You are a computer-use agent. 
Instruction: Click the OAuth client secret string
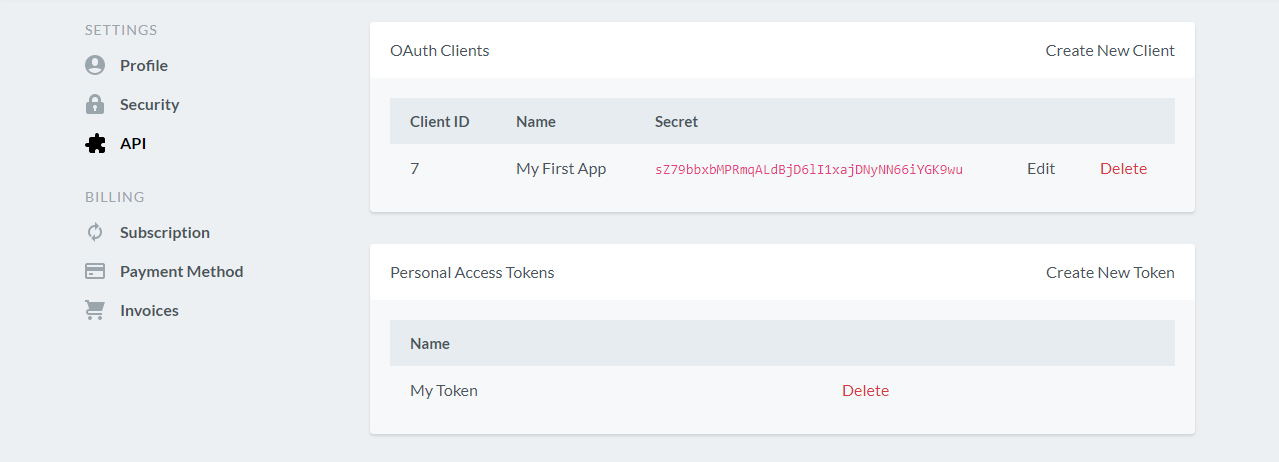(x=808, y=170)
